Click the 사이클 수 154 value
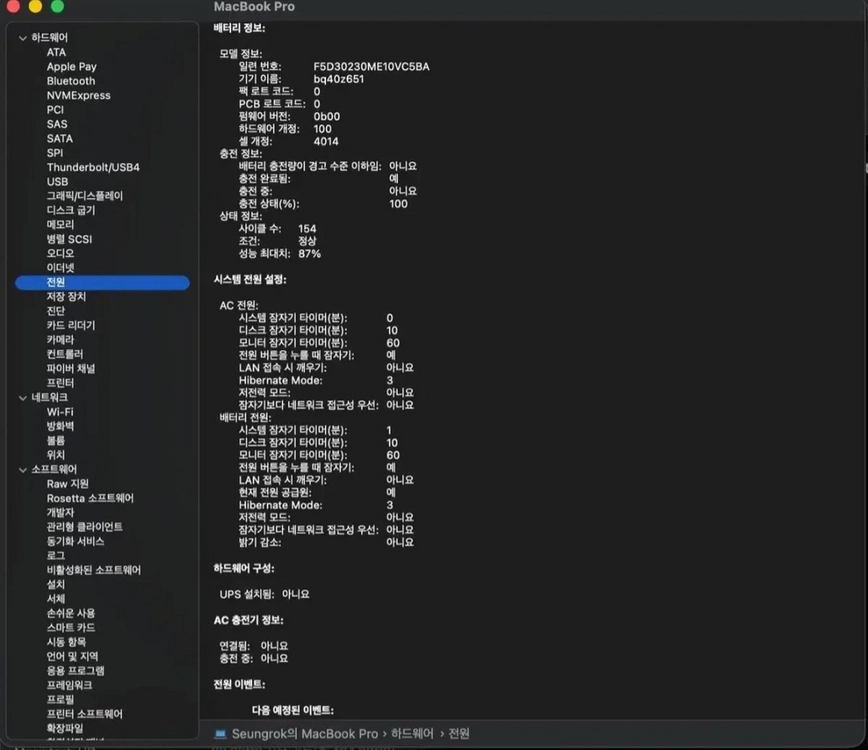868x750 pixels. (x=307, y=229)
